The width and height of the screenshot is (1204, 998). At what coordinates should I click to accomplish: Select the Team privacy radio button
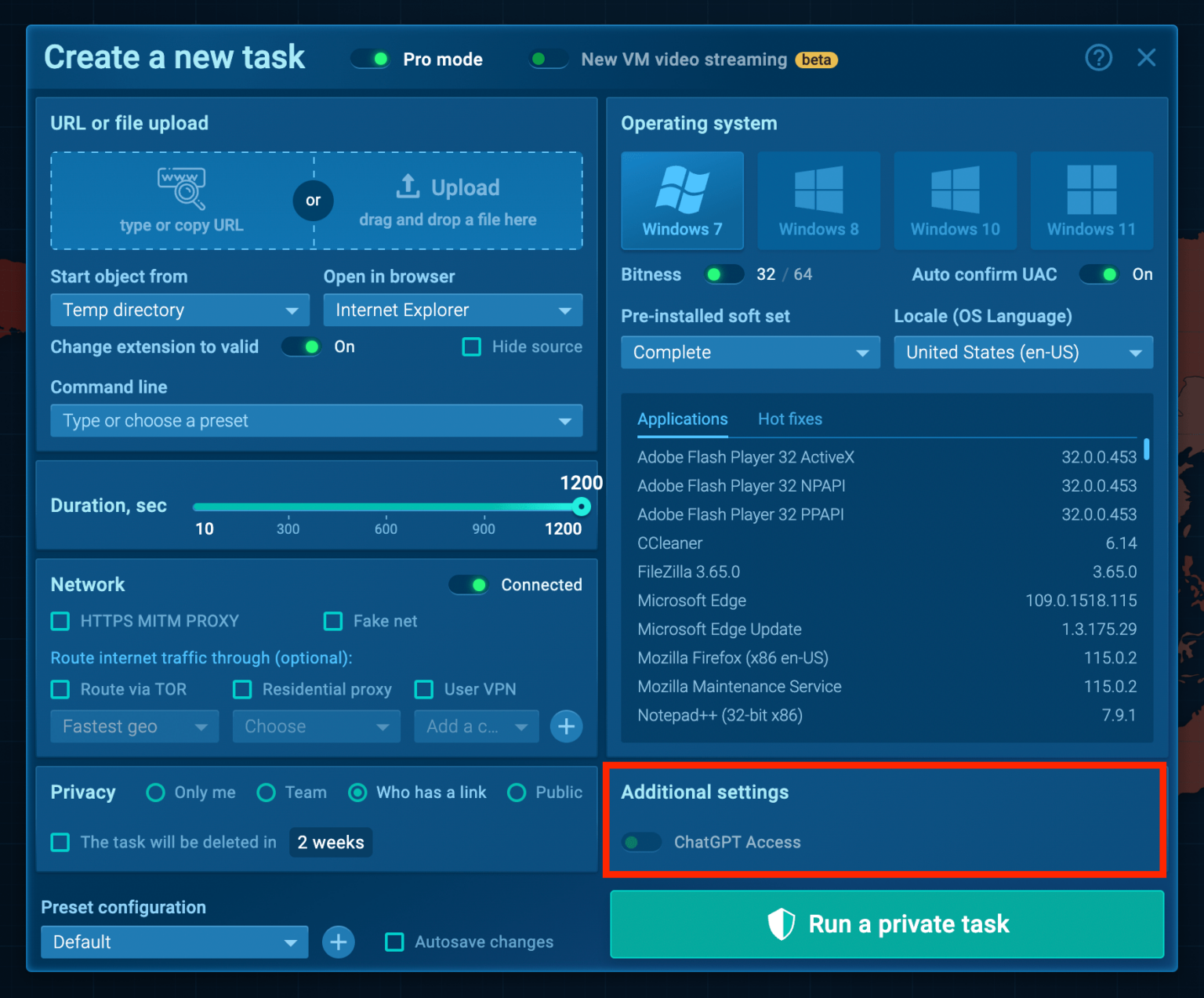267,793
